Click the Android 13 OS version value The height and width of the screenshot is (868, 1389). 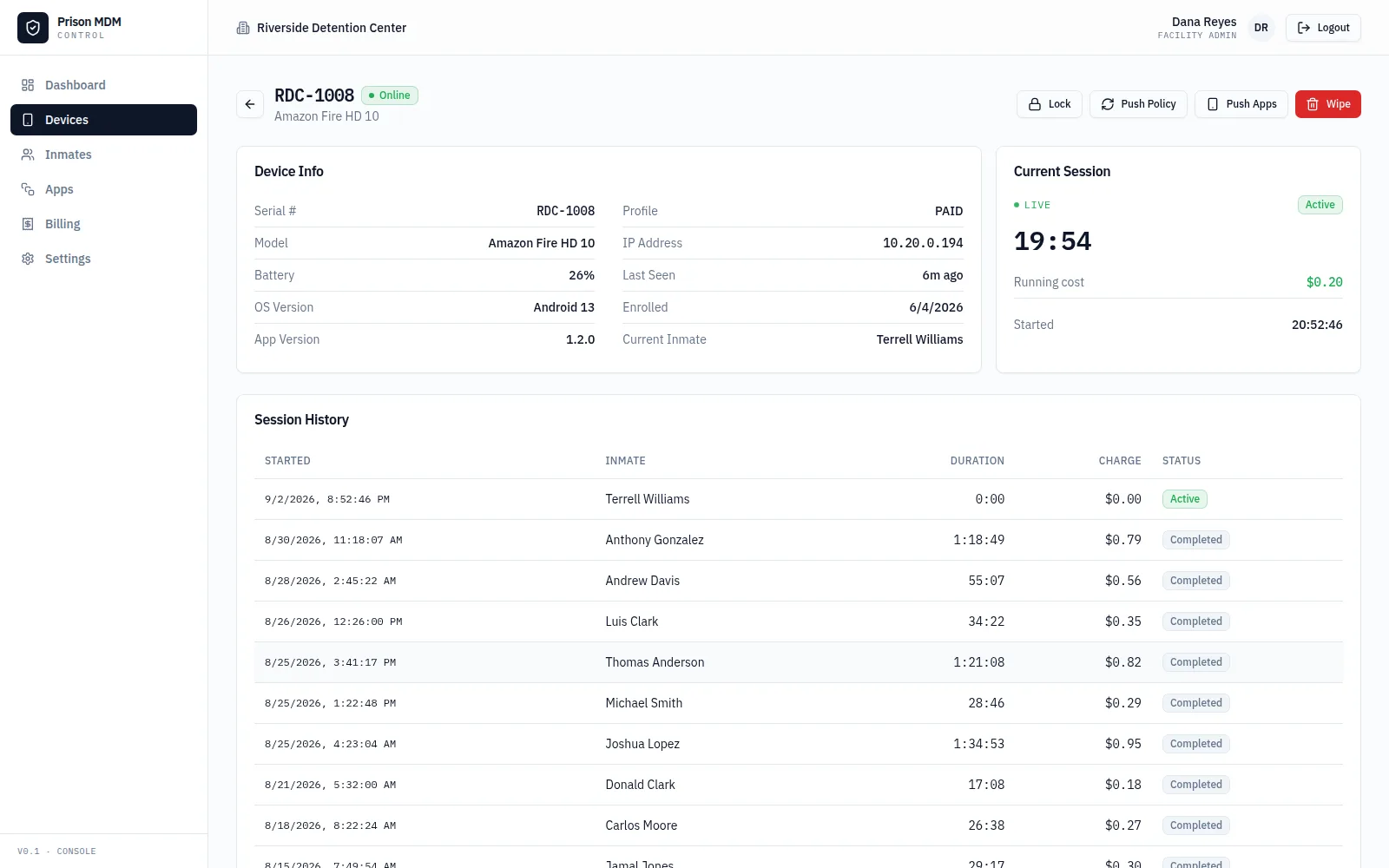click(564, 307)
